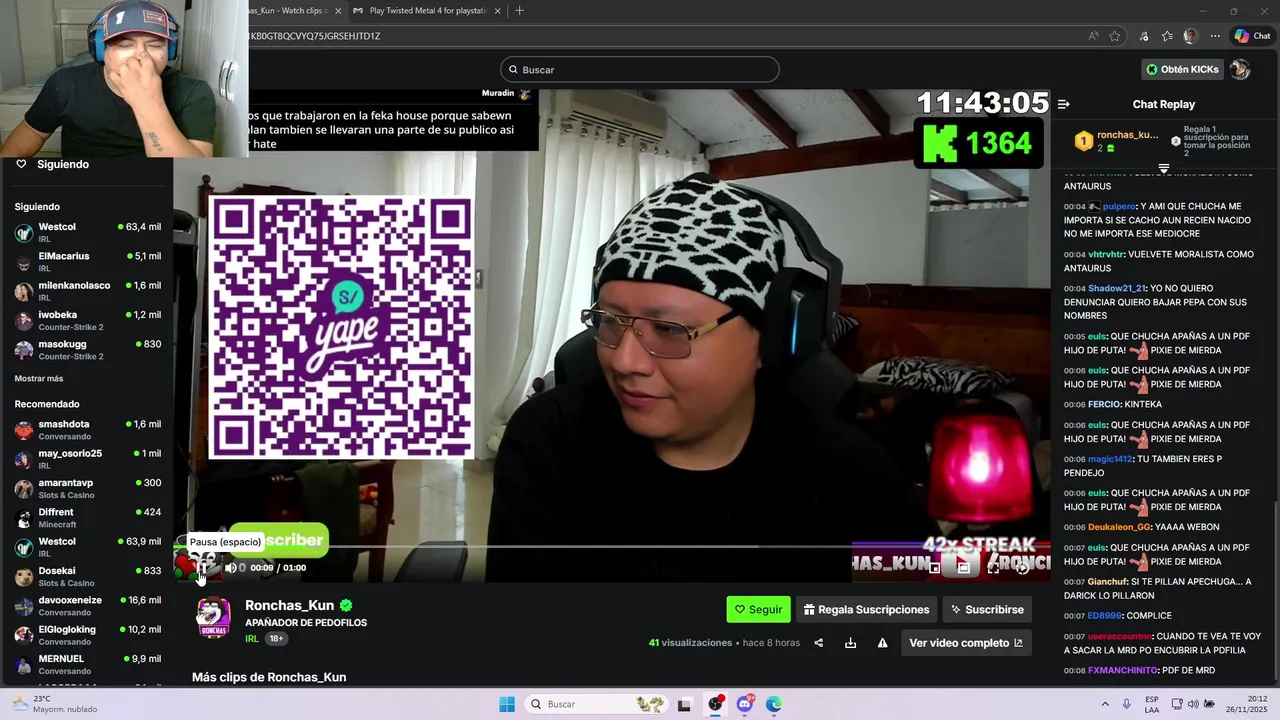Open iwobeka channel in sidebar
This screenshot has height=720, width=1280.
click(88, 321)
